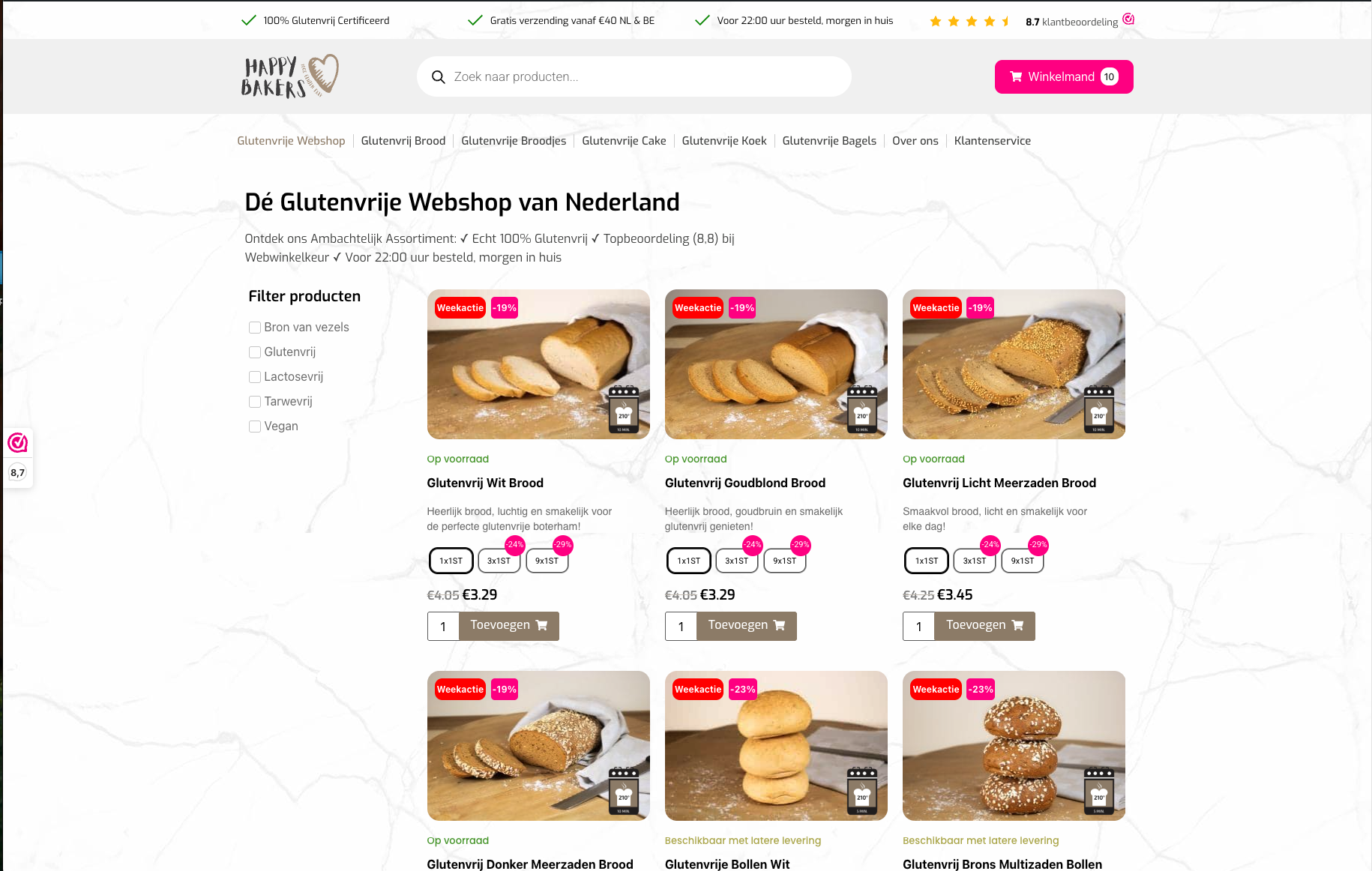The height and width of the screenshot is (871, 1372).
Task: Click the search magnifier icon
Action: pos(439,77)
